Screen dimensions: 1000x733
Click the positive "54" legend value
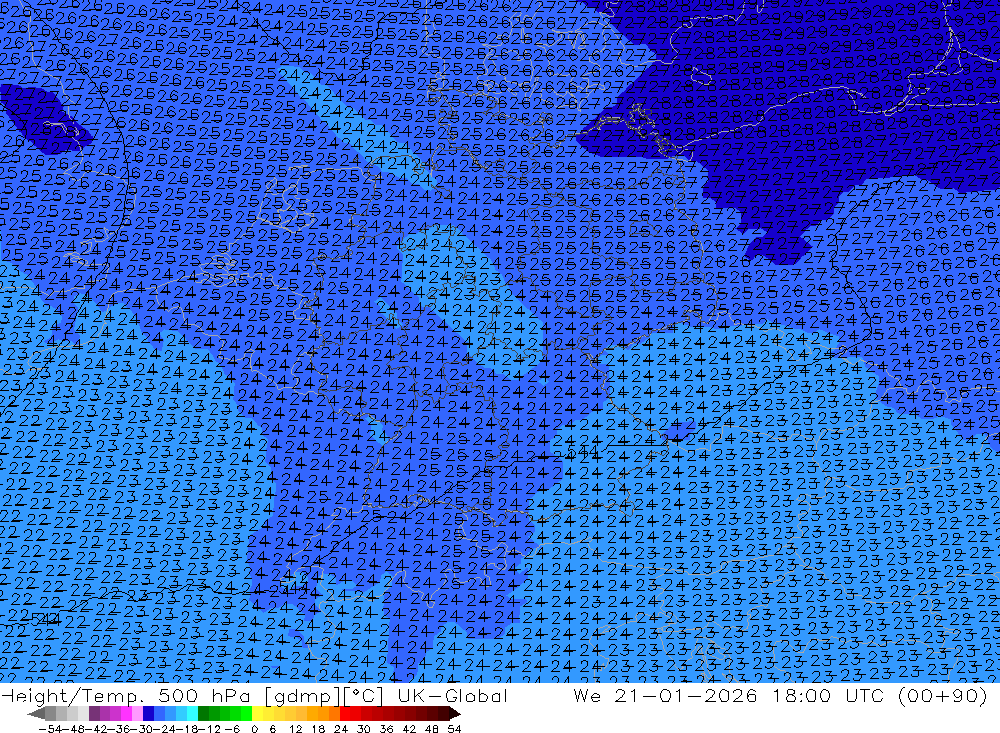[x=454, y=729]
